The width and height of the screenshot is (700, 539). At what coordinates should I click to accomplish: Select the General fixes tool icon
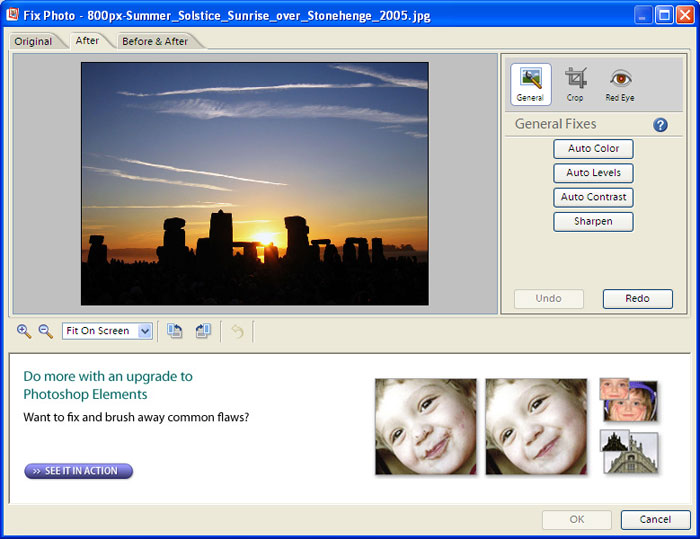(x=530, y=84)
